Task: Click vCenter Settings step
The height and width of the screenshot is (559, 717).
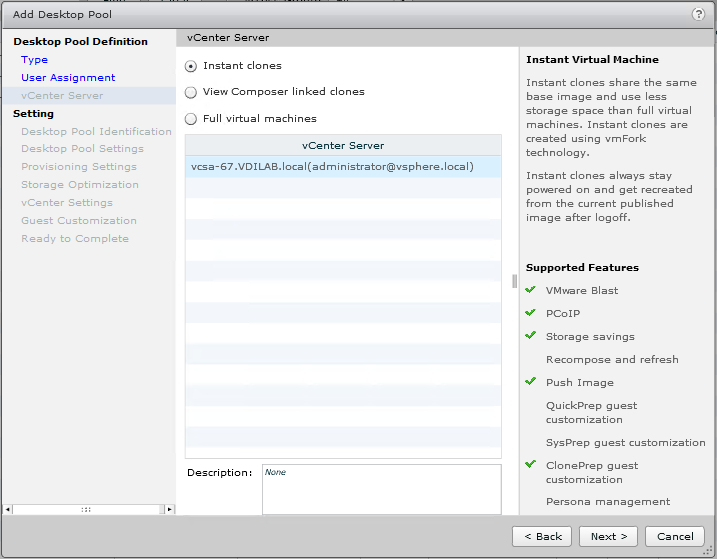Action: (x=67, y=203)
